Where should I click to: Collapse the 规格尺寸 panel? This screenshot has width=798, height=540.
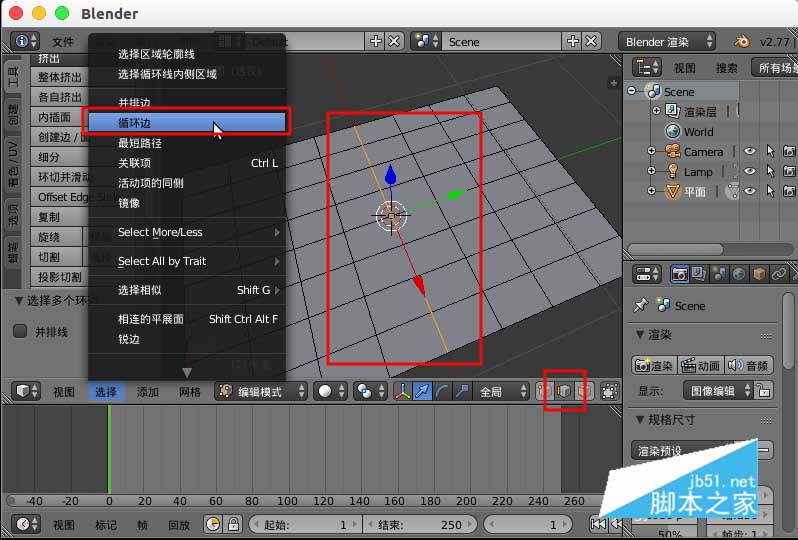(641, 419)
